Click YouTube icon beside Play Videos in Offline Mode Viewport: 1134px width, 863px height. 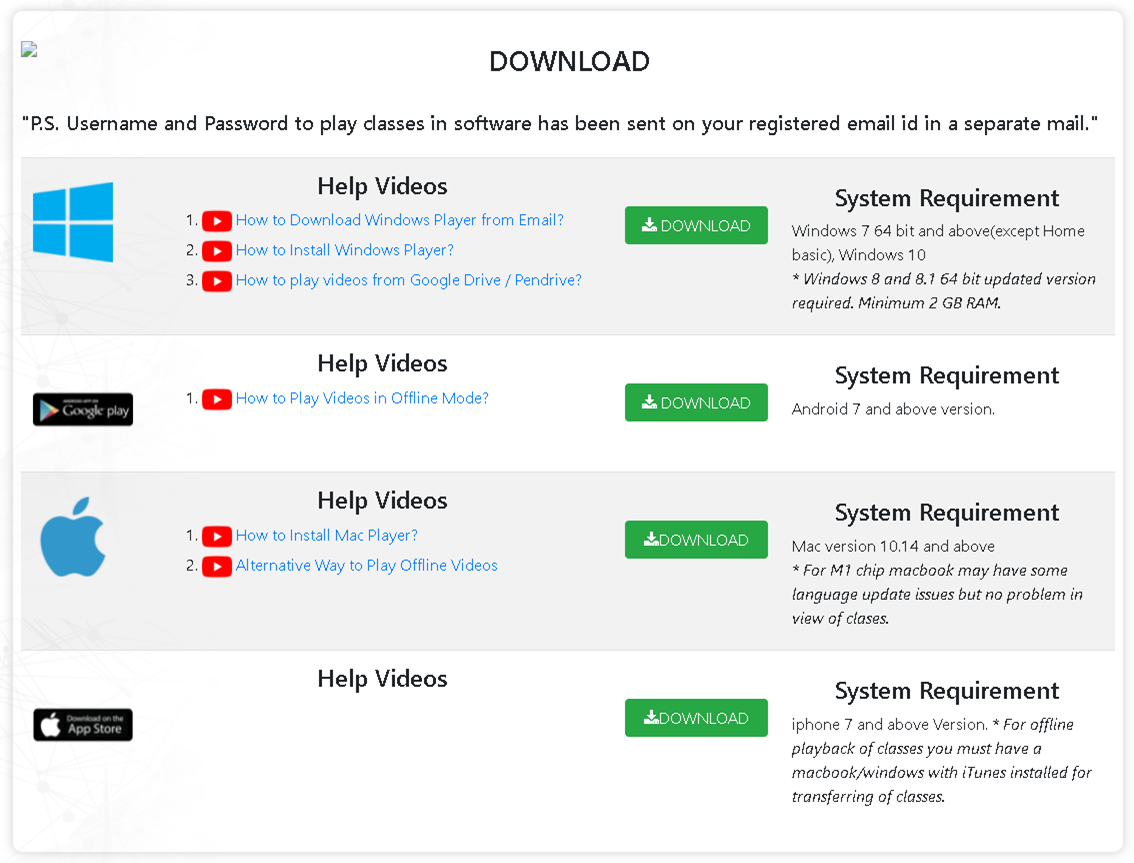pos(217,399)
